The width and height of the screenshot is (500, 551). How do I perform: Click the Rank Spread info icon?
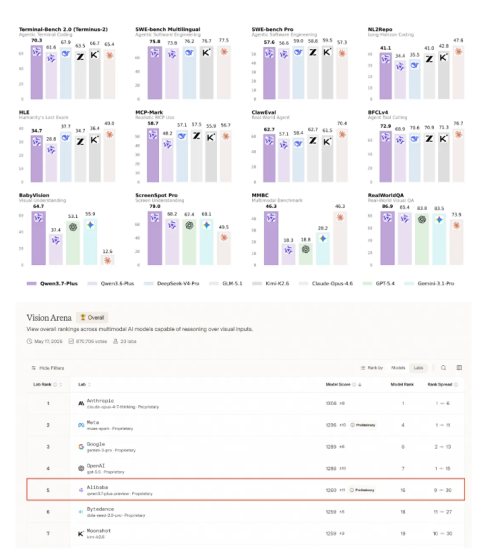click(456, 384)
